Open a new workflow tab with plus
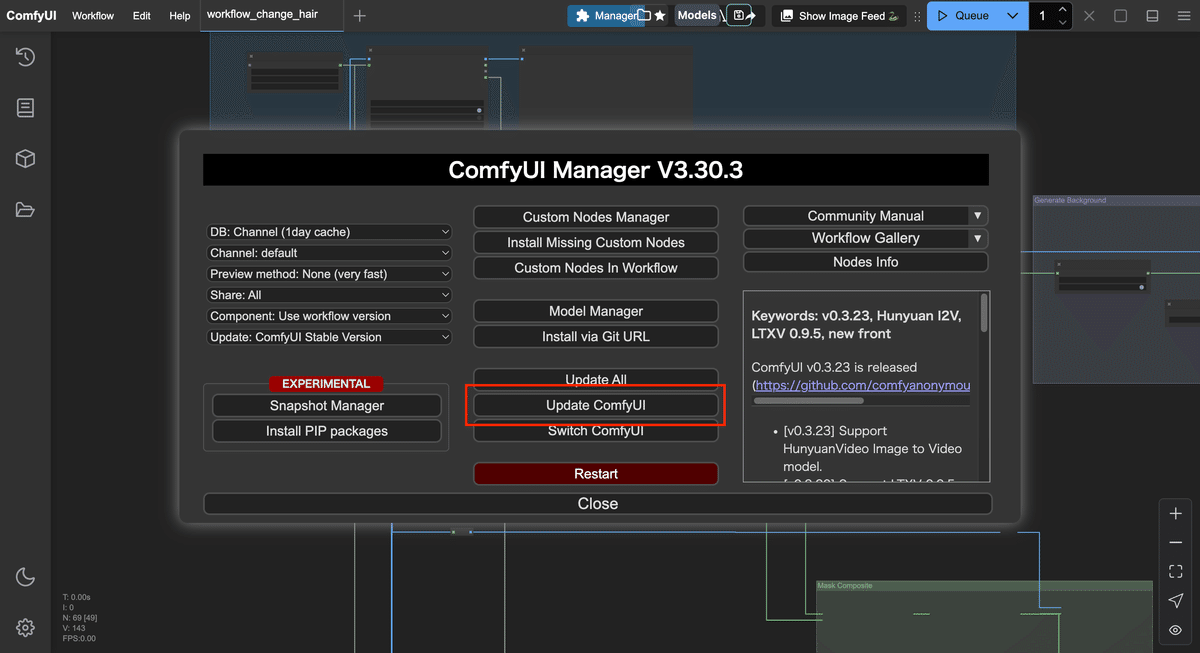Screen dimensions: 1200x653 (360, 16)
